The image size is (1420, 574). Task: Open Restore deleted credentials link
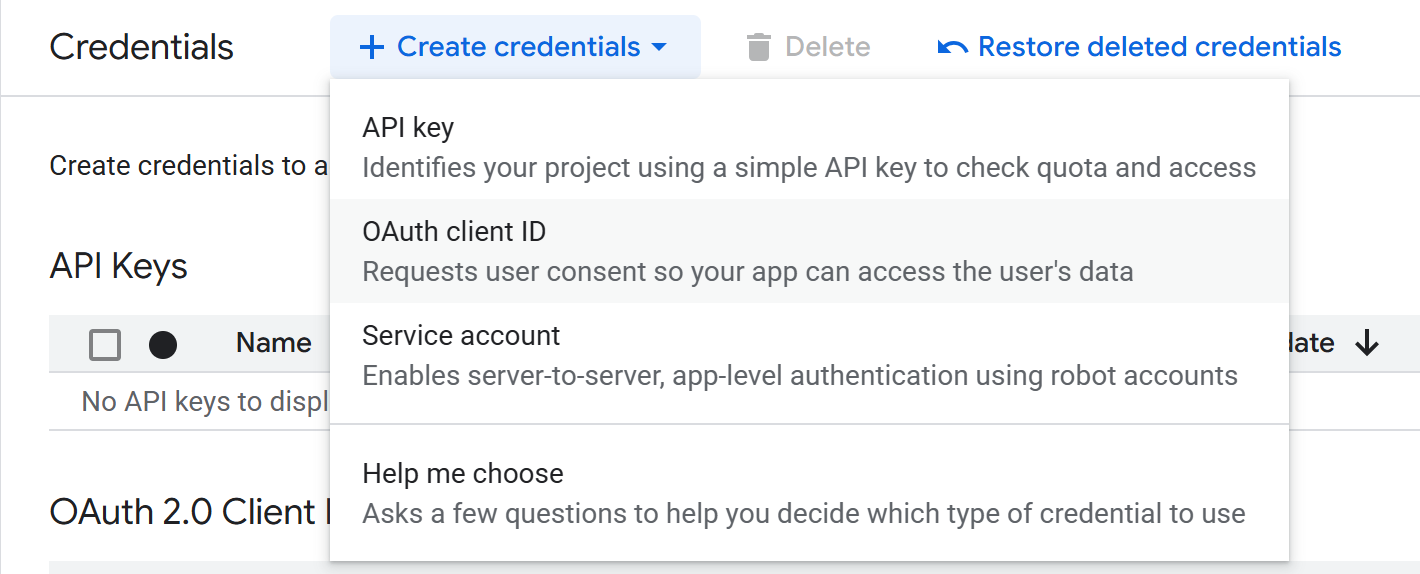[1159, 47]
